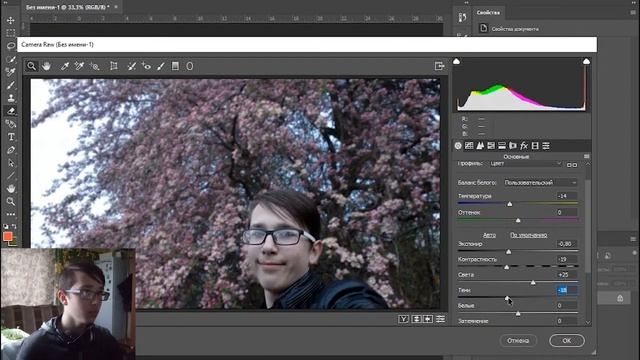Click the Белые slider handle
Screen dimensions: 640x360
coord(518,313)
